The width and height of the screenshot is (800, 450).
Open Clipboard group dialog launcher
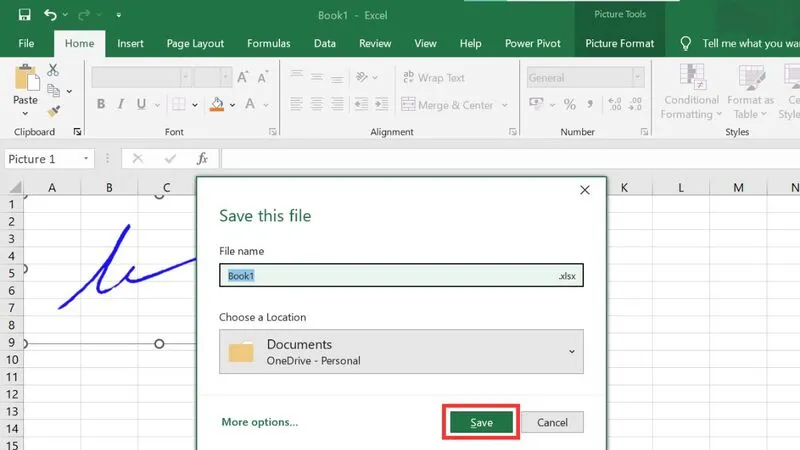point(77,132)
